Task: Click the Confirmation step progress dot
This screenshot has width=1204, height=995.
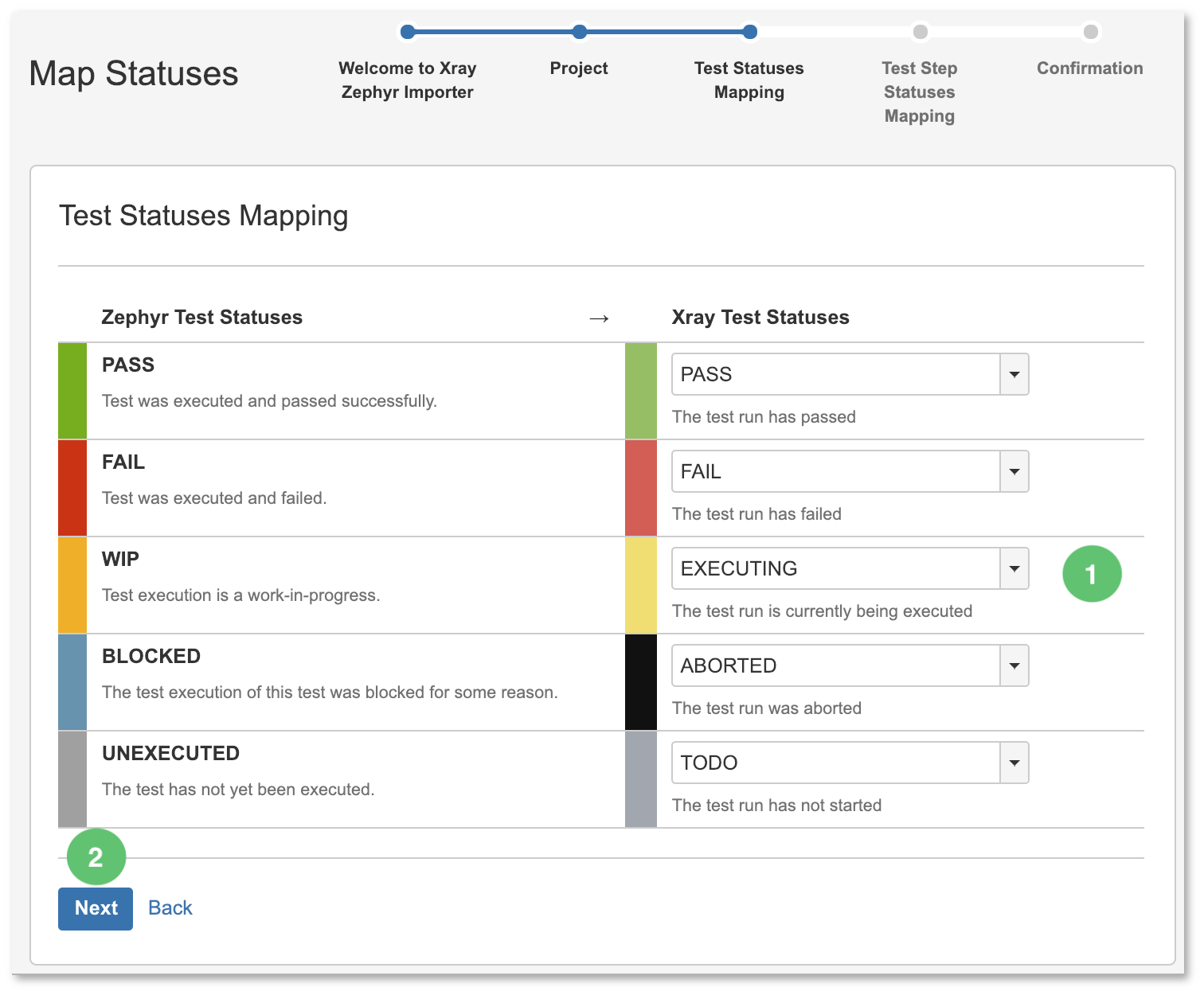Action: coord(1091,32)
